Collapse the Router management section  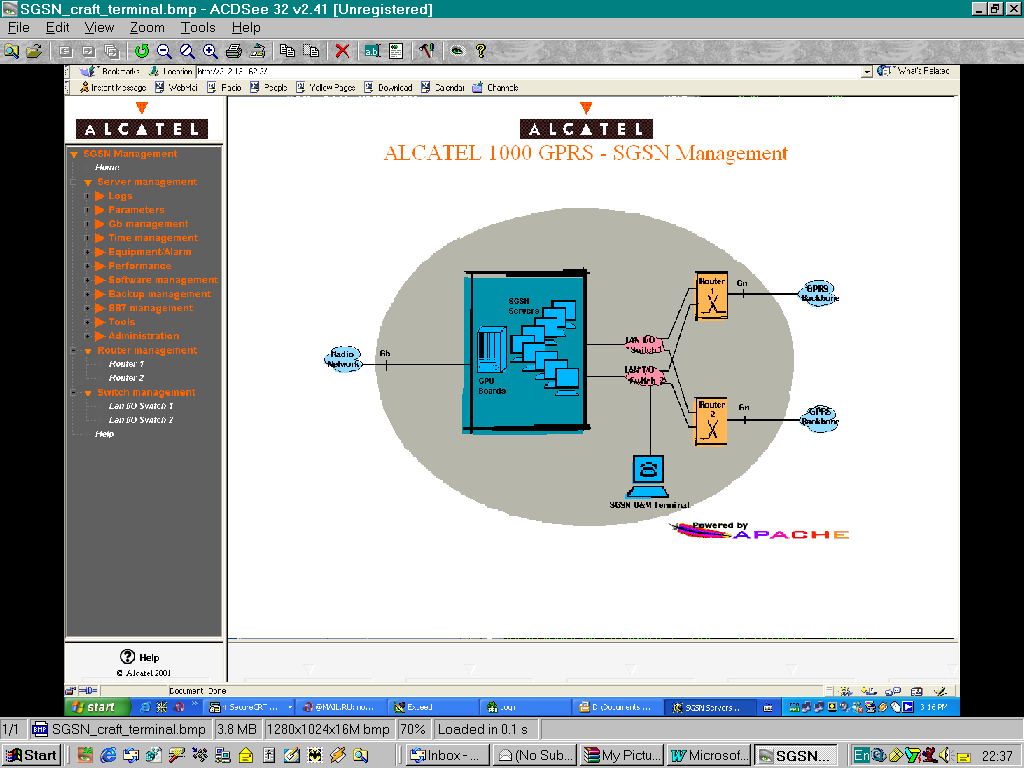74,351
